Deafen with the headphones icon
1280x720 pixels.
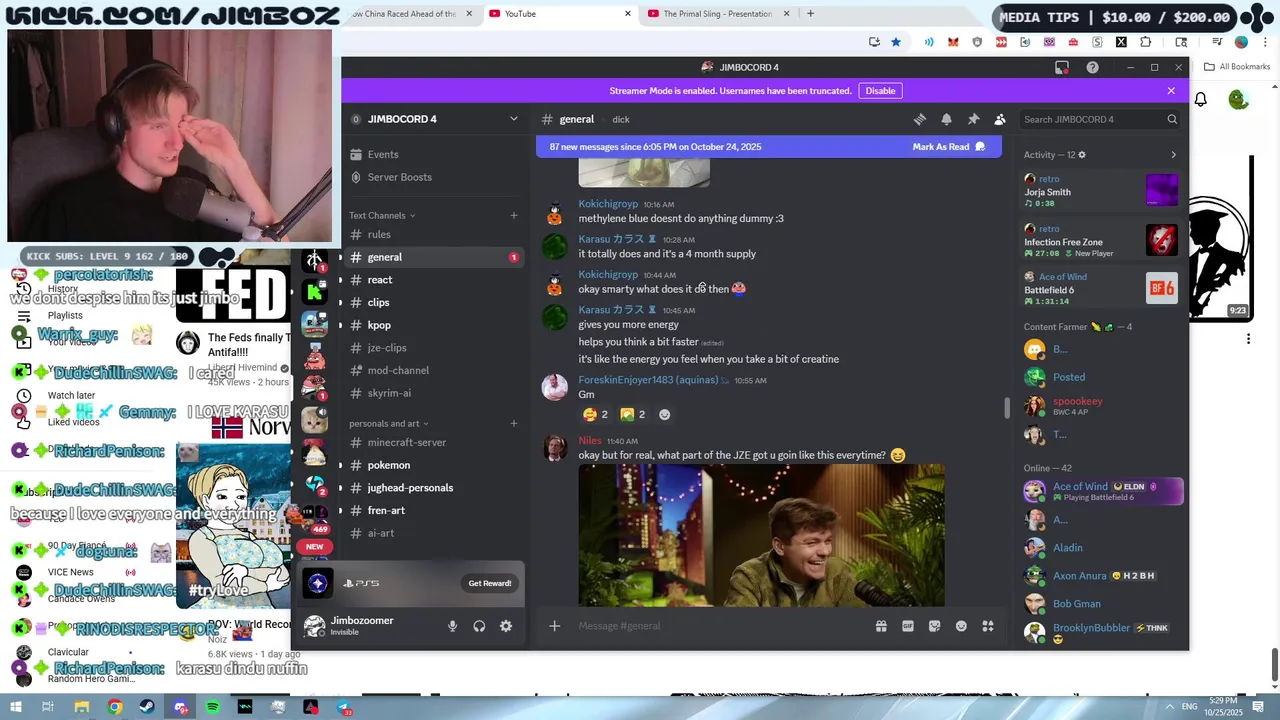pyautogui.click(x=479, y=626)
